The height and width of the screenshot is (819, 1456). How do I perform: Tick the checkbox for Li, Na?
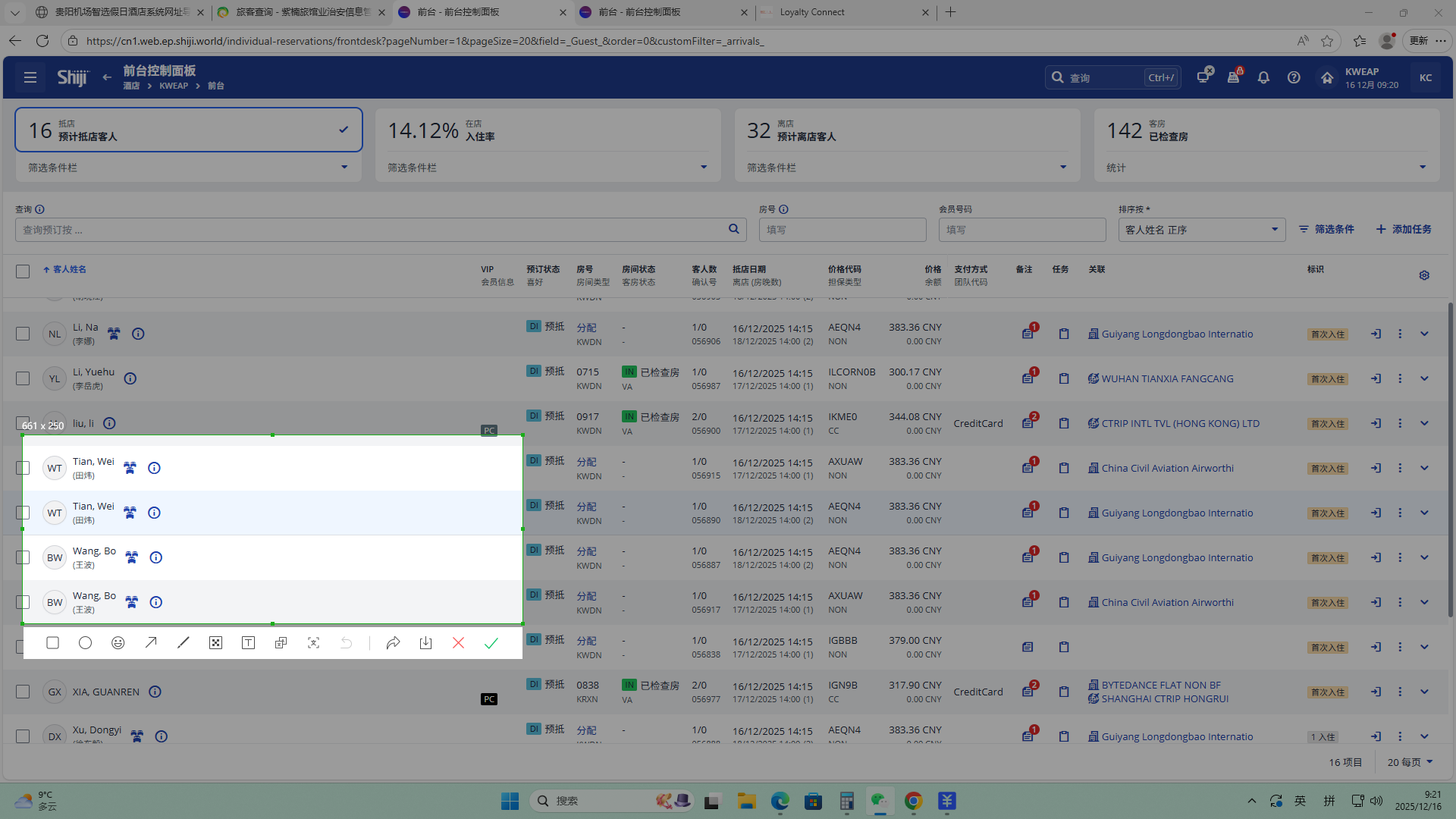[23, 334]
